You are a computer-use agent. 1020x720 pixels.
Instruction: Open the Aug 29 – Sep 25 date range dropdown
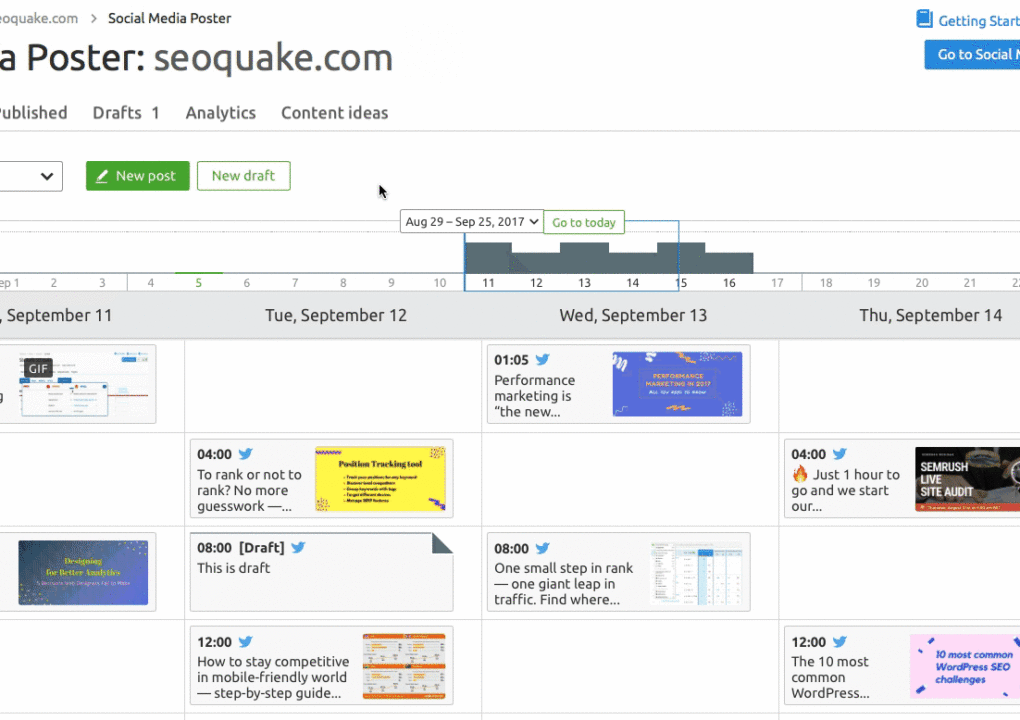(471, 222)
